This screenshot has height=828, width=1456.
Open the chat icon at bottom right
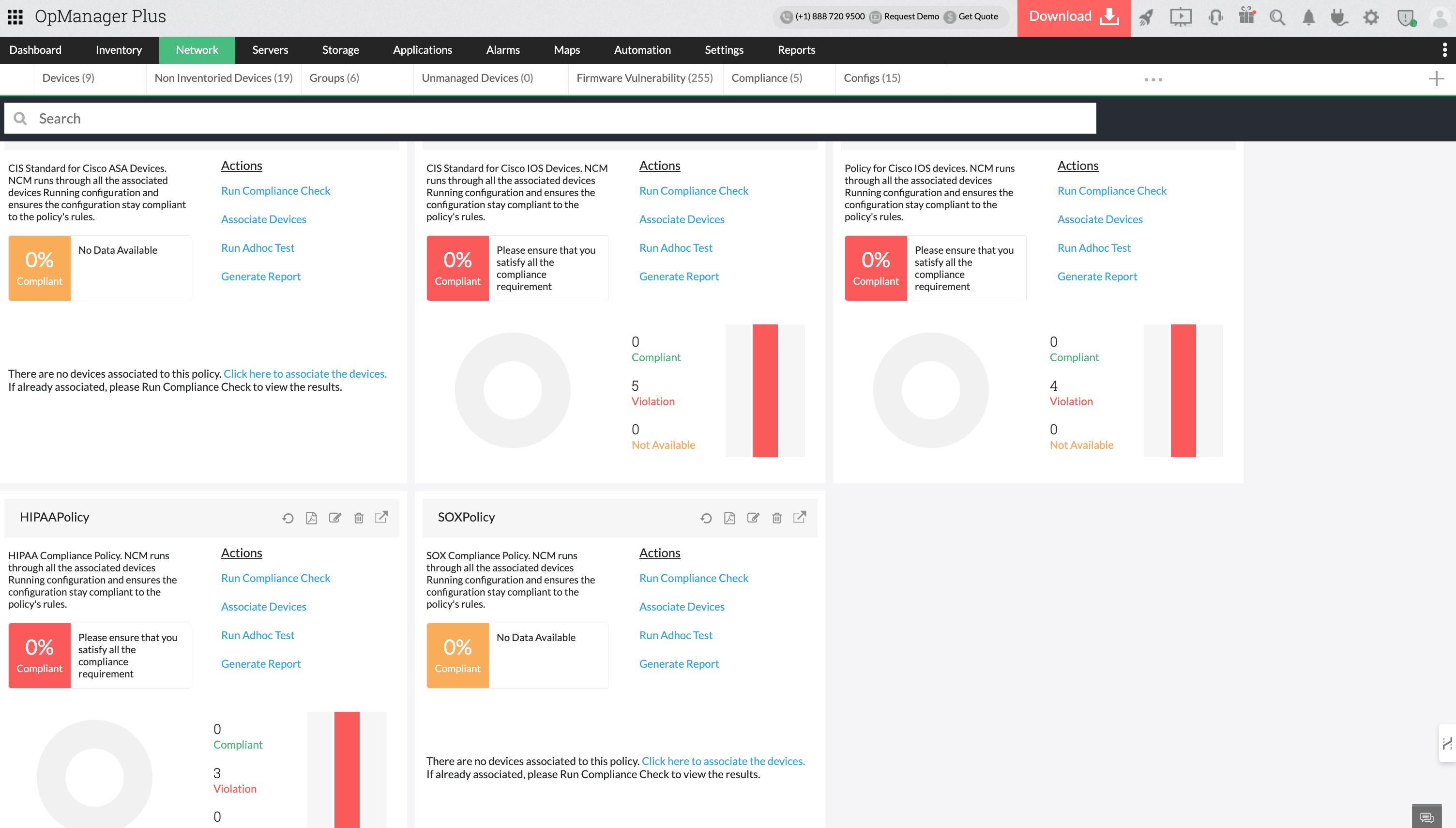click(1426, 817)
